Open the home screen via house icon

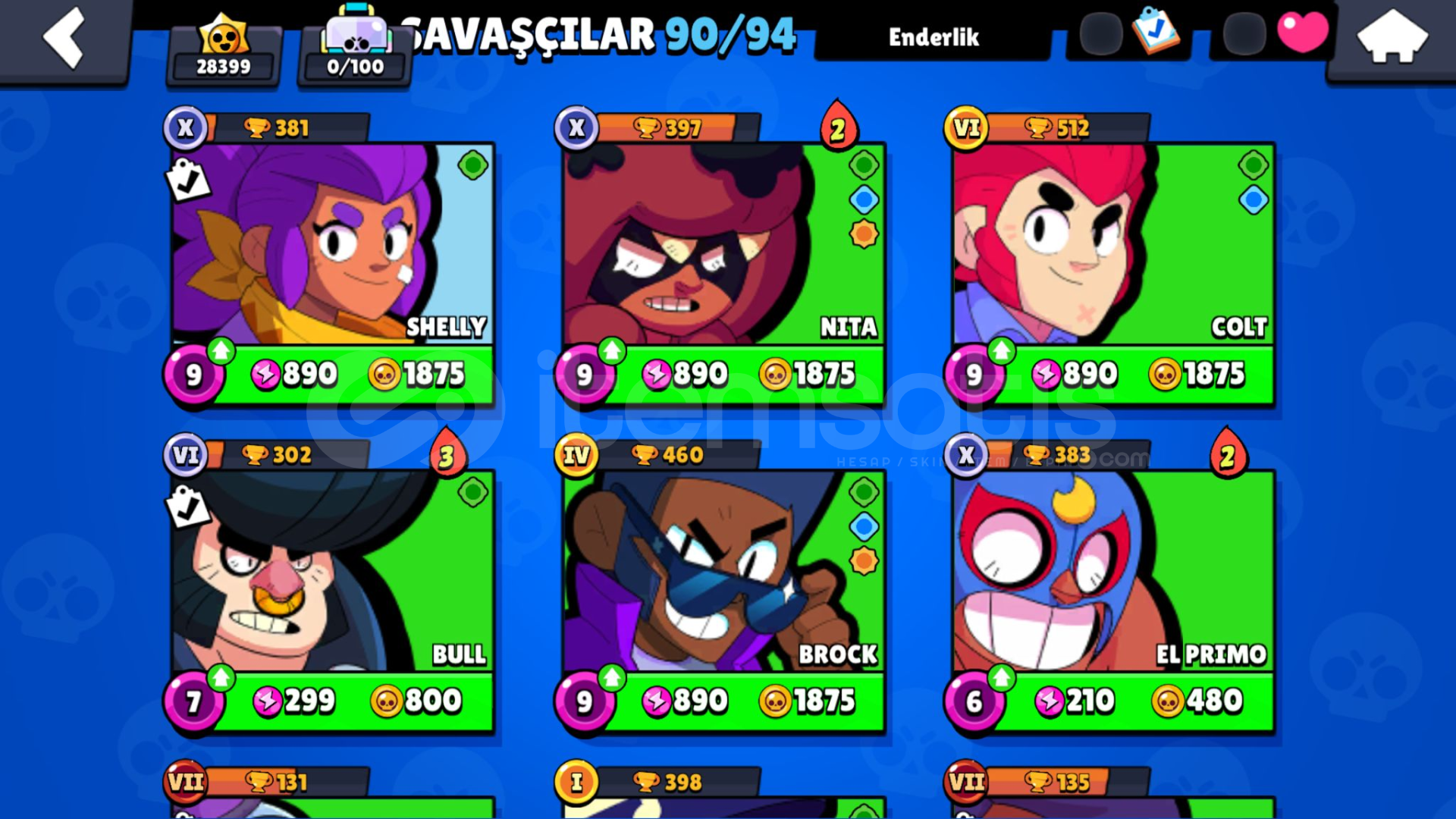point(1392,36)
